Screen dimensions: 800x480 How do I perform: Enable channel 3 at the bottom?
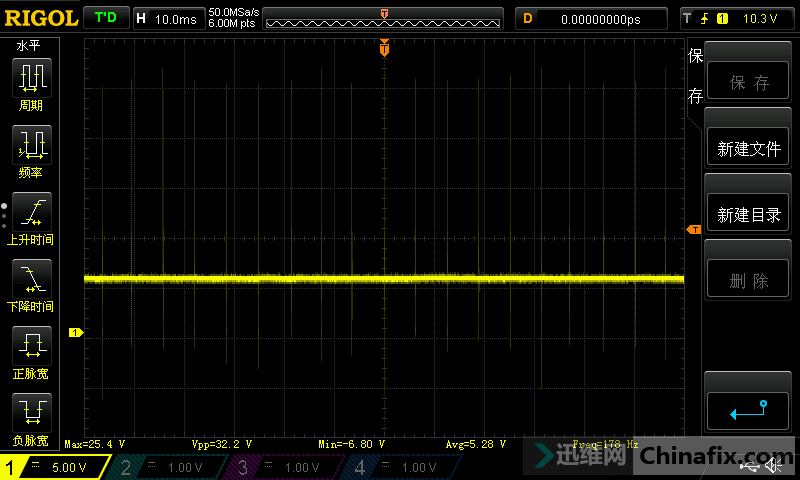pos(284,467)
